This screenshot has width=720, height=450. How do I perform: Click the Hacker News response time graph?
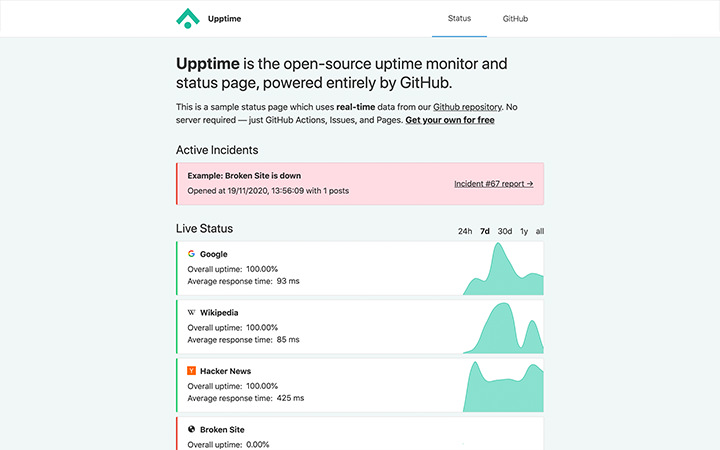[x=503, y=387]
